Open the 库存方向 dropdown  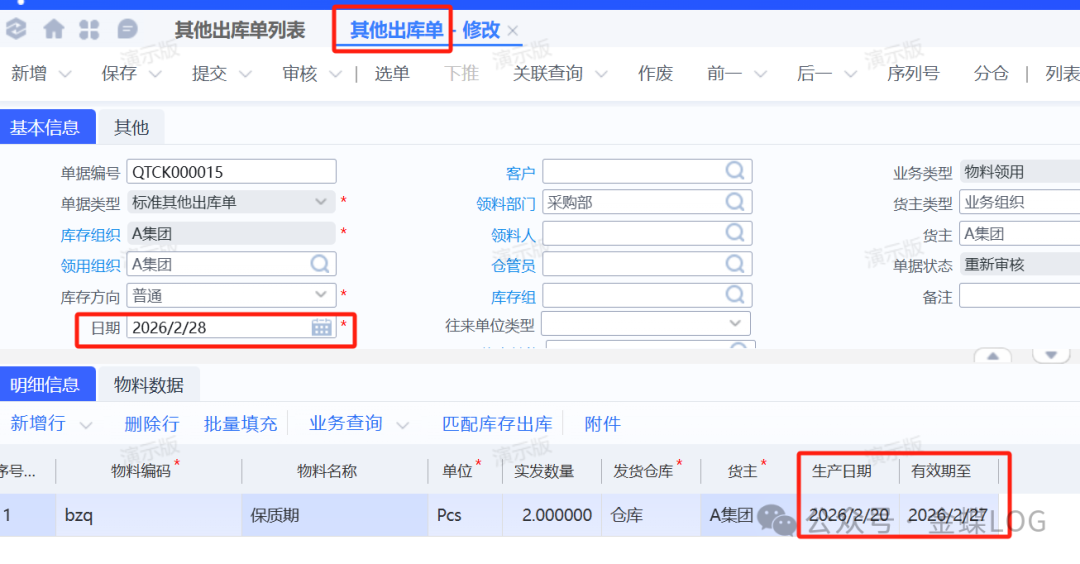pos(321,295)
